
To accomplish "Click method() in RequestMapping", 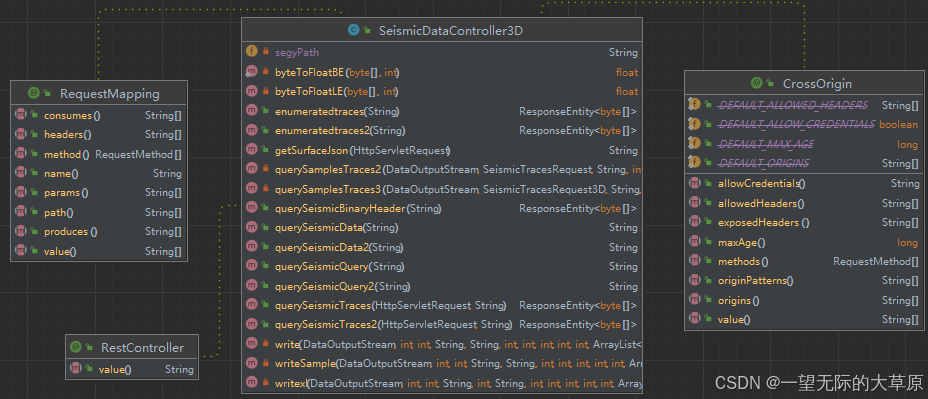I will (99, 154).
